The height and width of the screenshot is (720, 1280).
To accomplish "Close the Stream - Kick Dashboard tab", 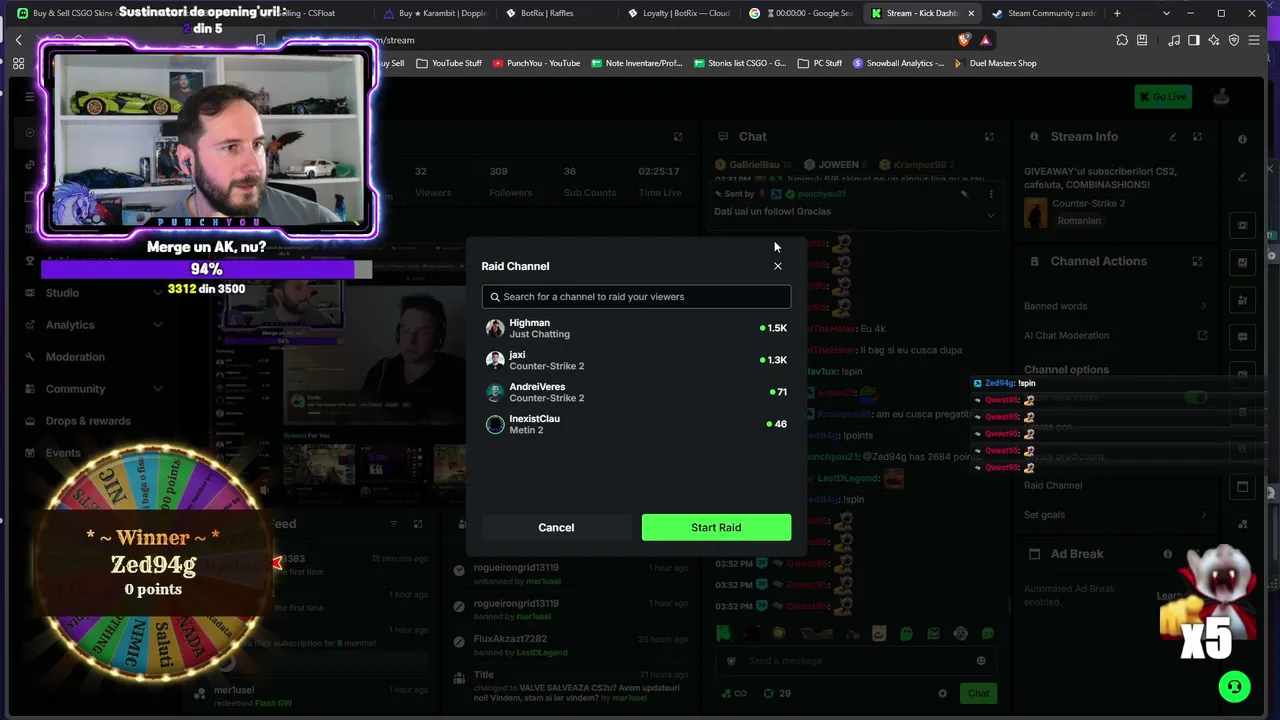I will point(970,13).
